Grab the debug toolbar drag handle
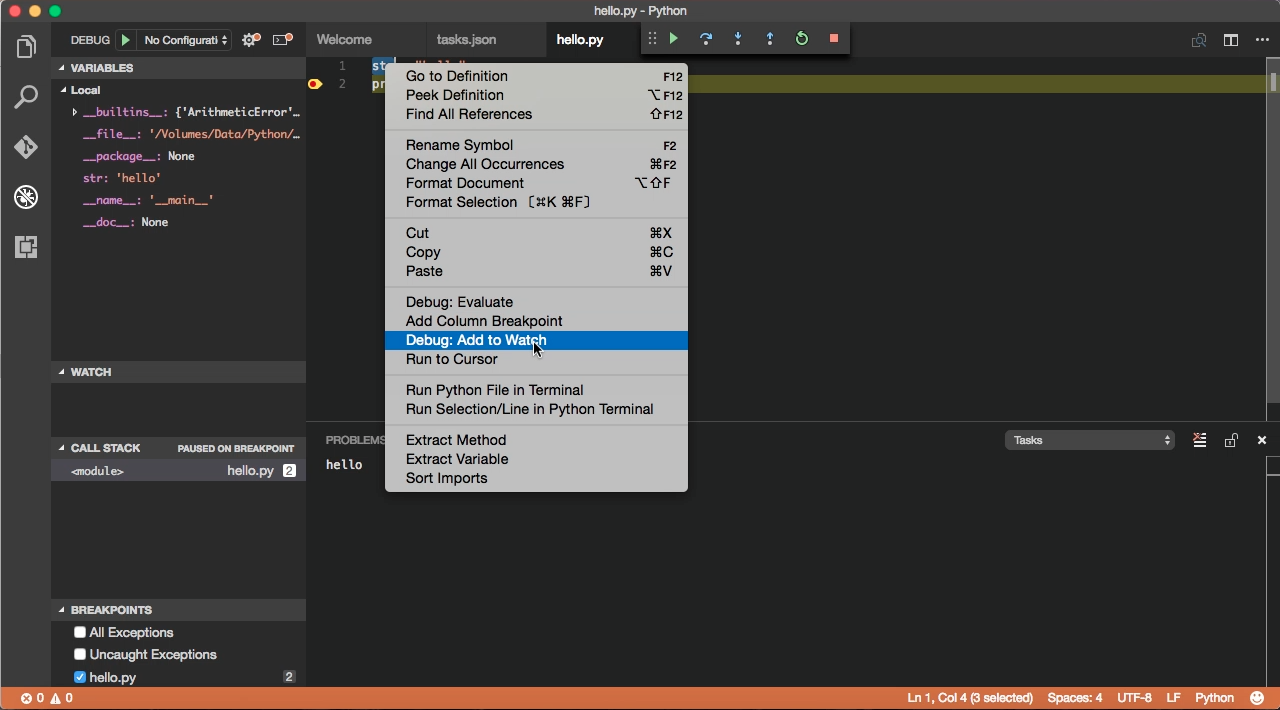Viewport: 1280px width, 710px height. [652, 39]
